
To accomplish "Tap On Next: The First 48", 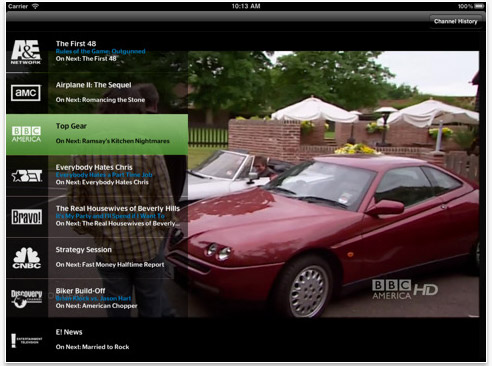I will click(86, 59).
